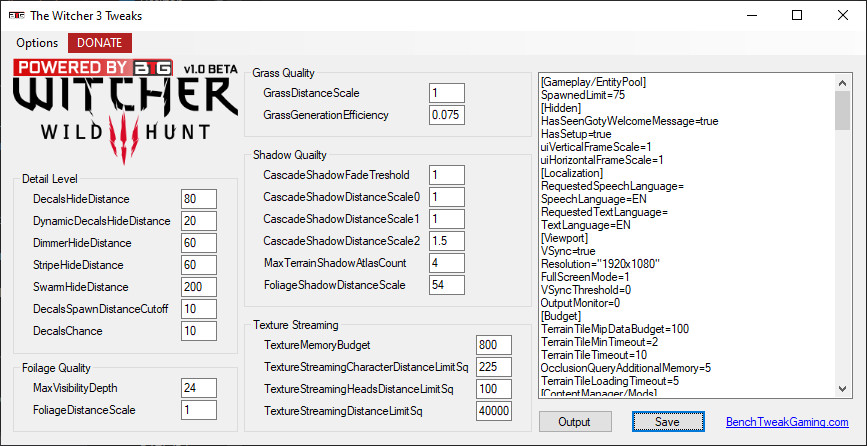Click the HasSetup=true line
Image resolution: width=867 pixels, height=446 pixels.
[x=576, y=134]
